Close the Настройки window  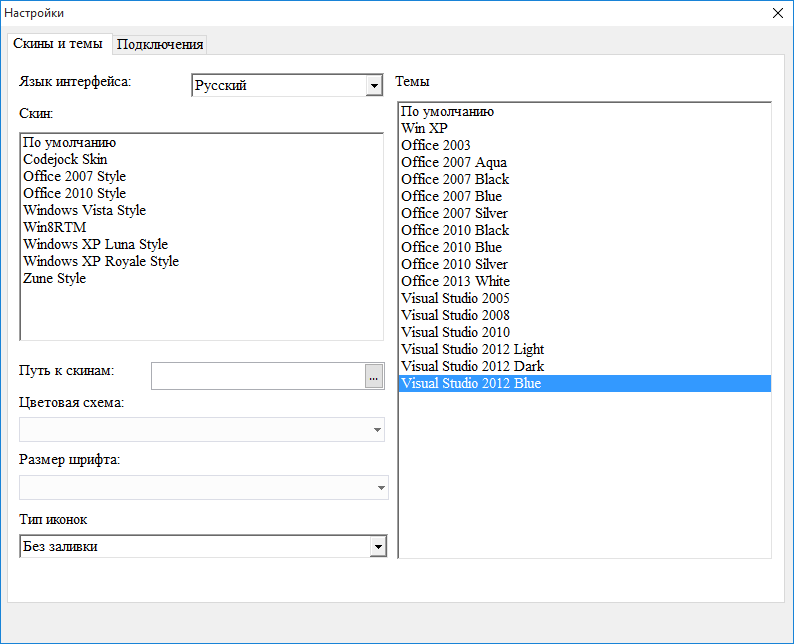[777, 13]
